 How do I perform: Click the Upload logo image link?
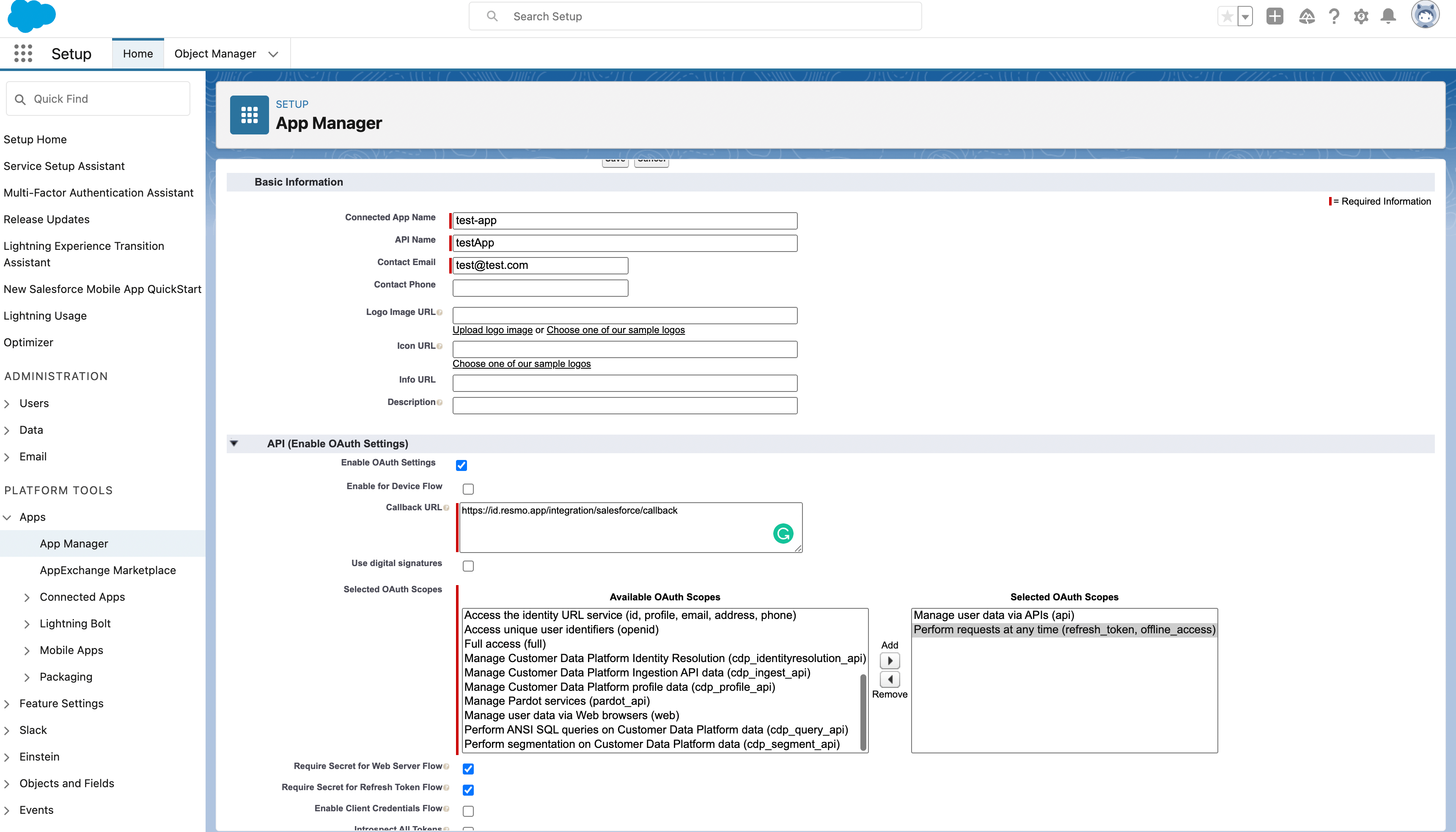(492, 330)
